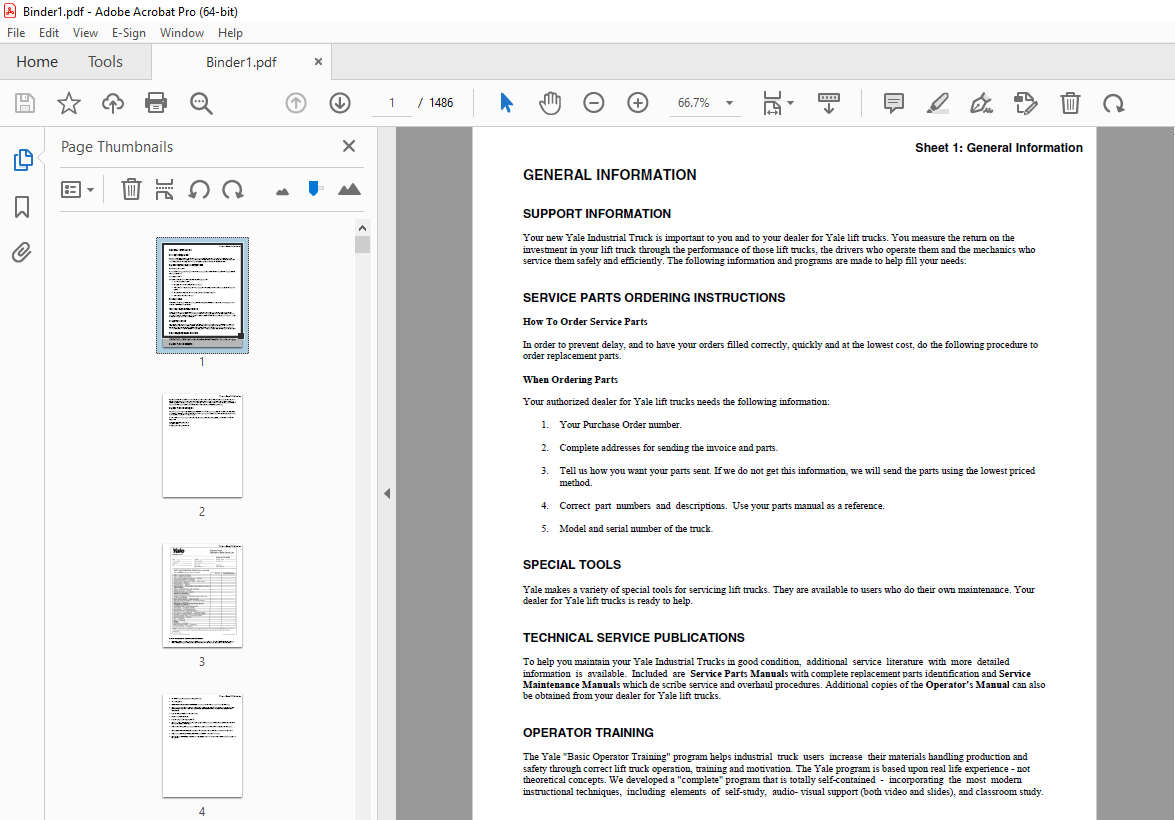Click the GENERAL INFORMATION heading
Viewport: 1175px width, 820px height.
(x=609, y=175)
